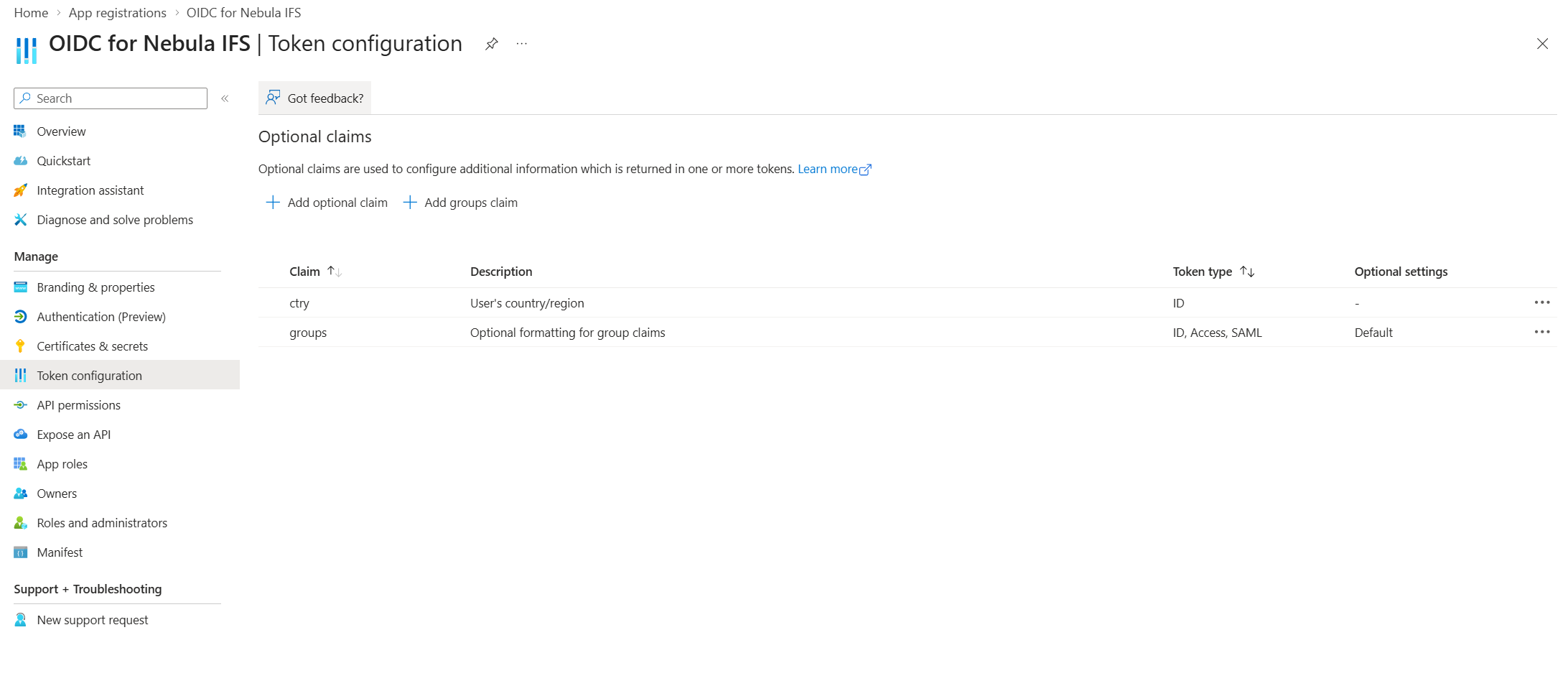Click the Description column header

[501, 272]
